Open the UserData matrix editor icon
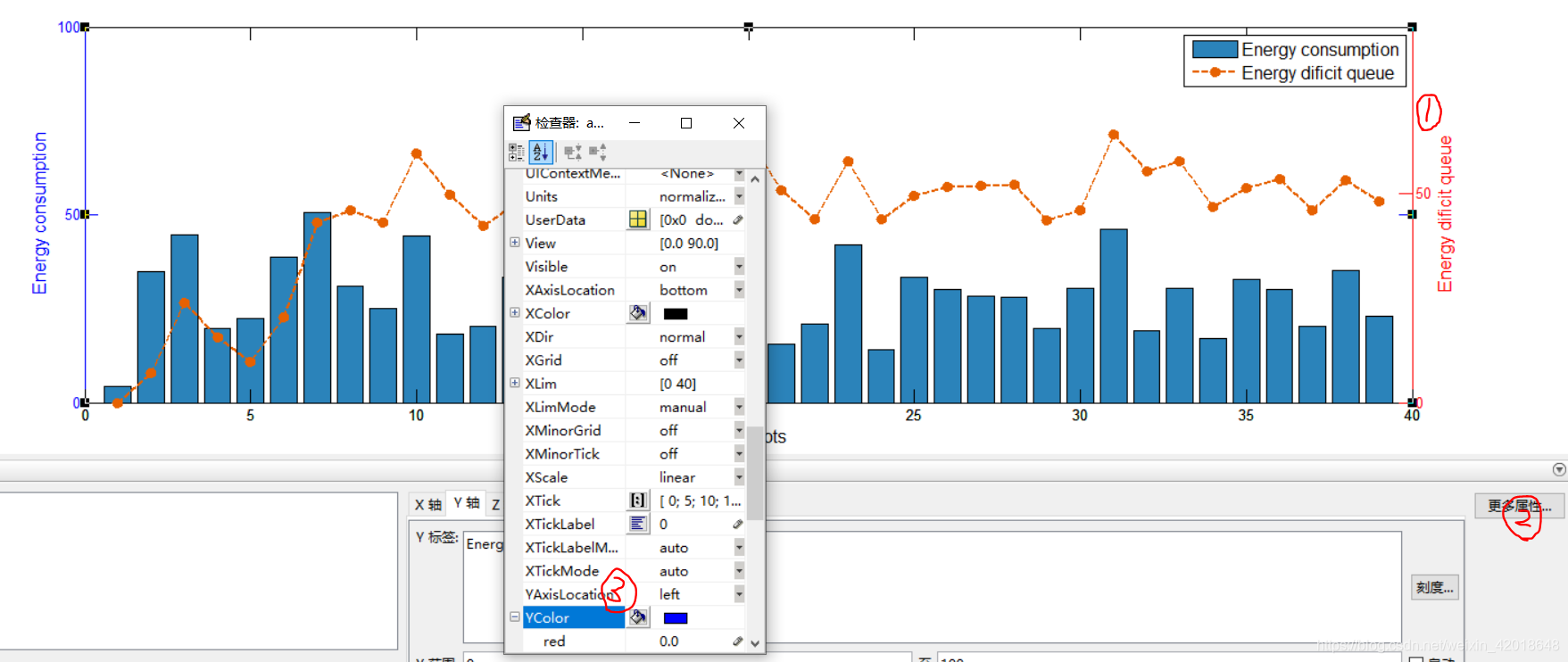Screen dimensions: 1568x662 638,219
